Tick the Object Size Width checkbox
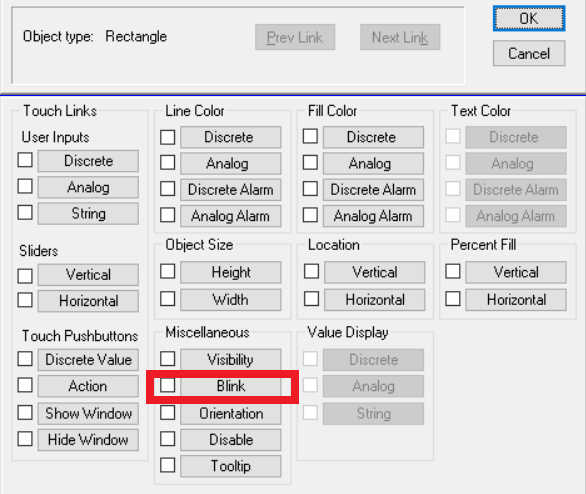Screen dimensions: 586x494 point(167,299)
